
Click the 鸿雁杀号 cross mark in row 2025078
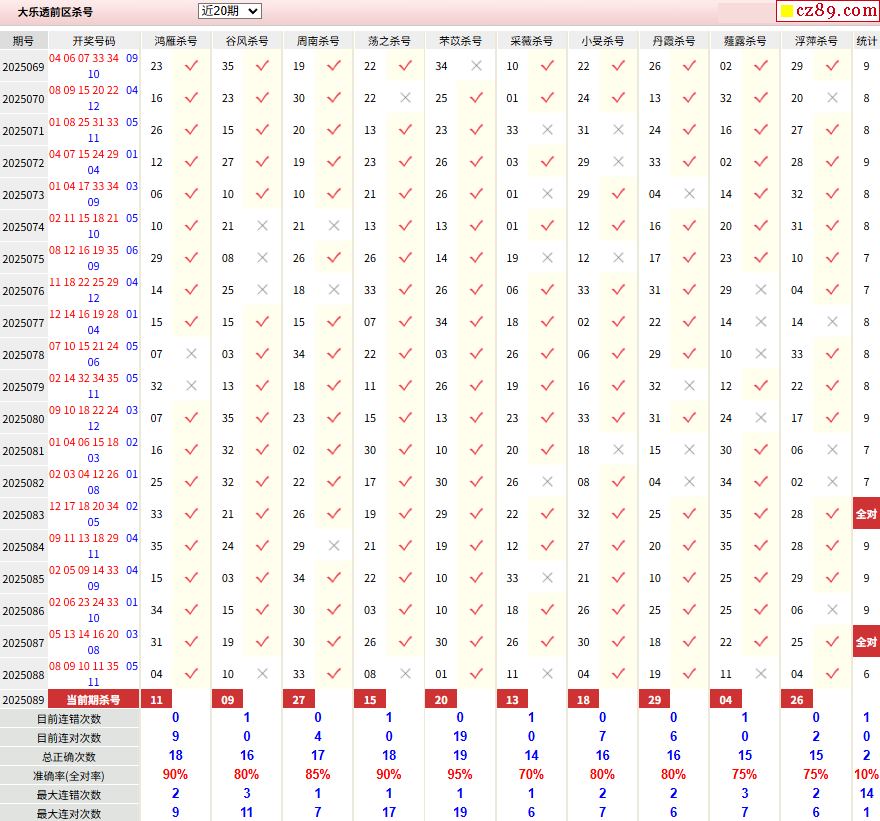point(191,354)
